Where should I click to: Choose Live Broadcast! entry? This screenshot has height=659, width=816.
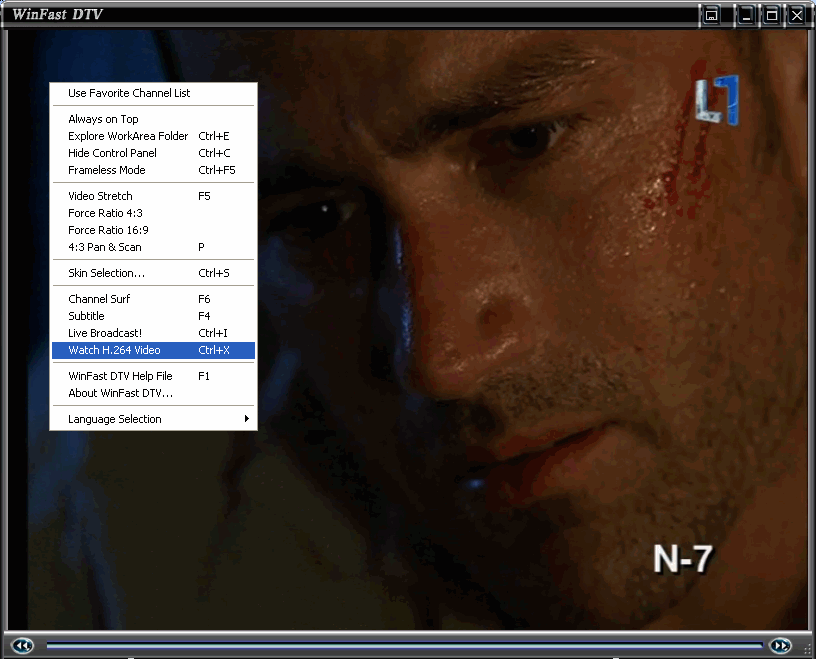tap(154, 333)
